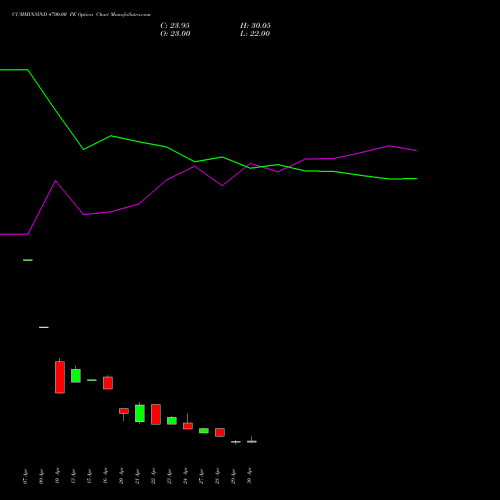Click the CUMMINSIND 4700.00 PE chart title
The width and height of the screenshot is (500, 500).
coord(81,15)
